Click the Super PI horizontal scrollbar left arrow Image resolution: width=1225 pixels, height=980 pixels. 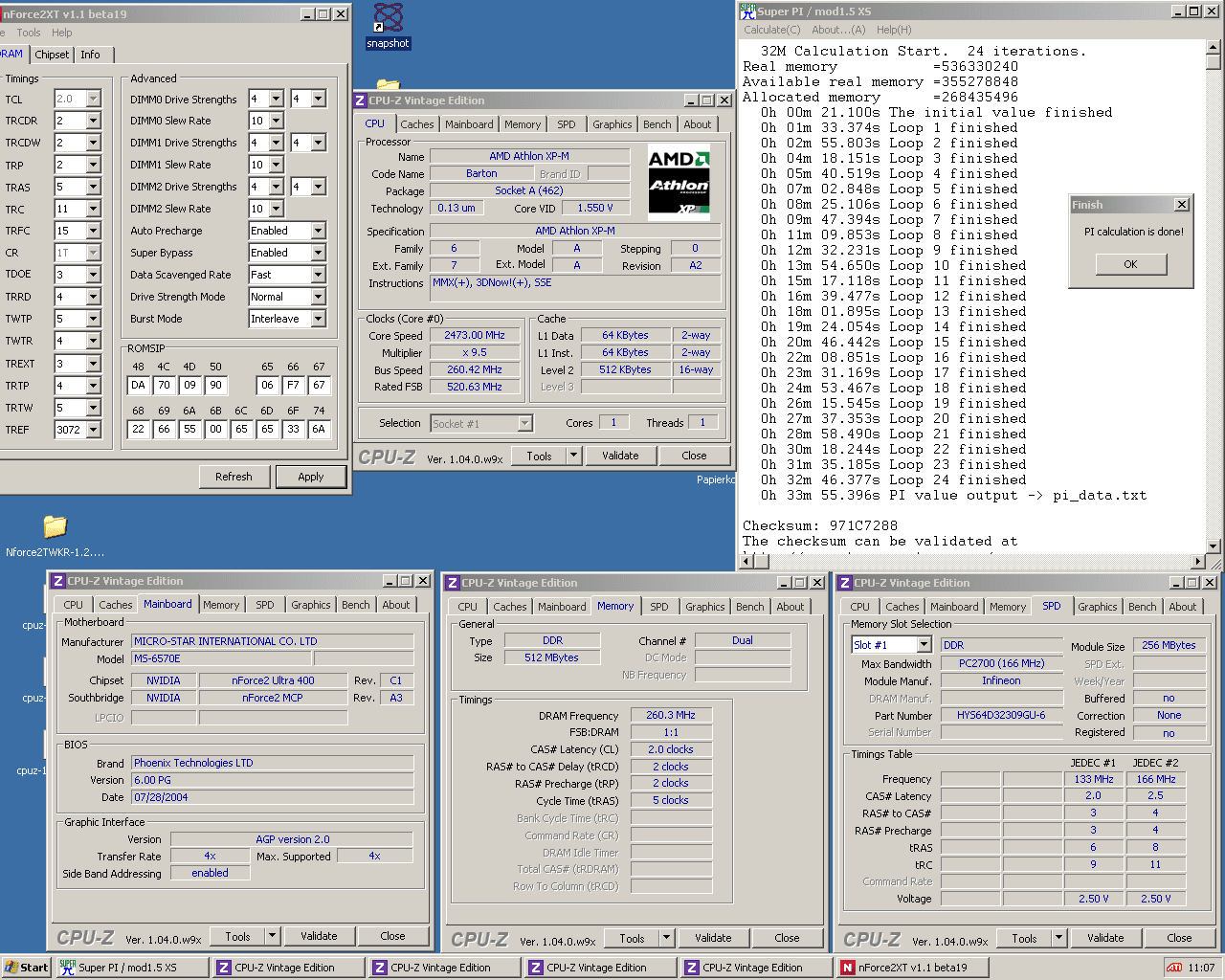pyautogui.click(x=748, y=563)
